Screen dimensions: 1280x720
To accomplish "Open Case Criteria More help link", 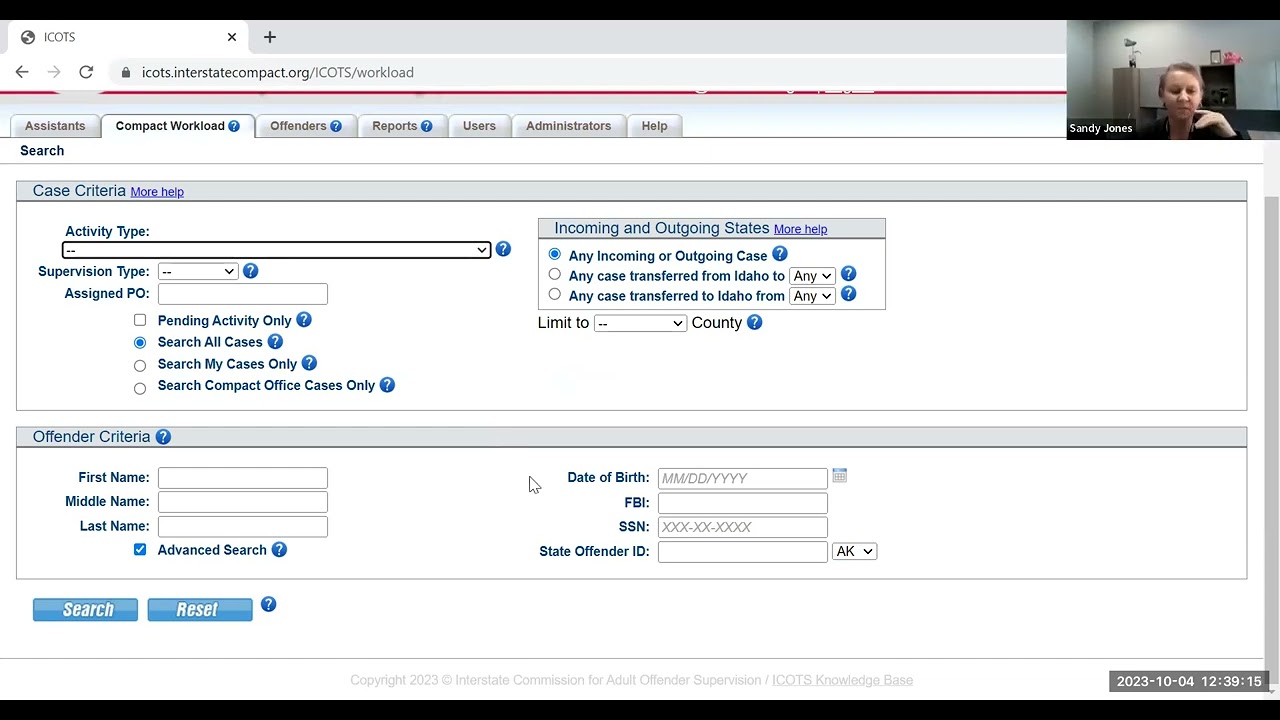I will [x=157, y=192].
